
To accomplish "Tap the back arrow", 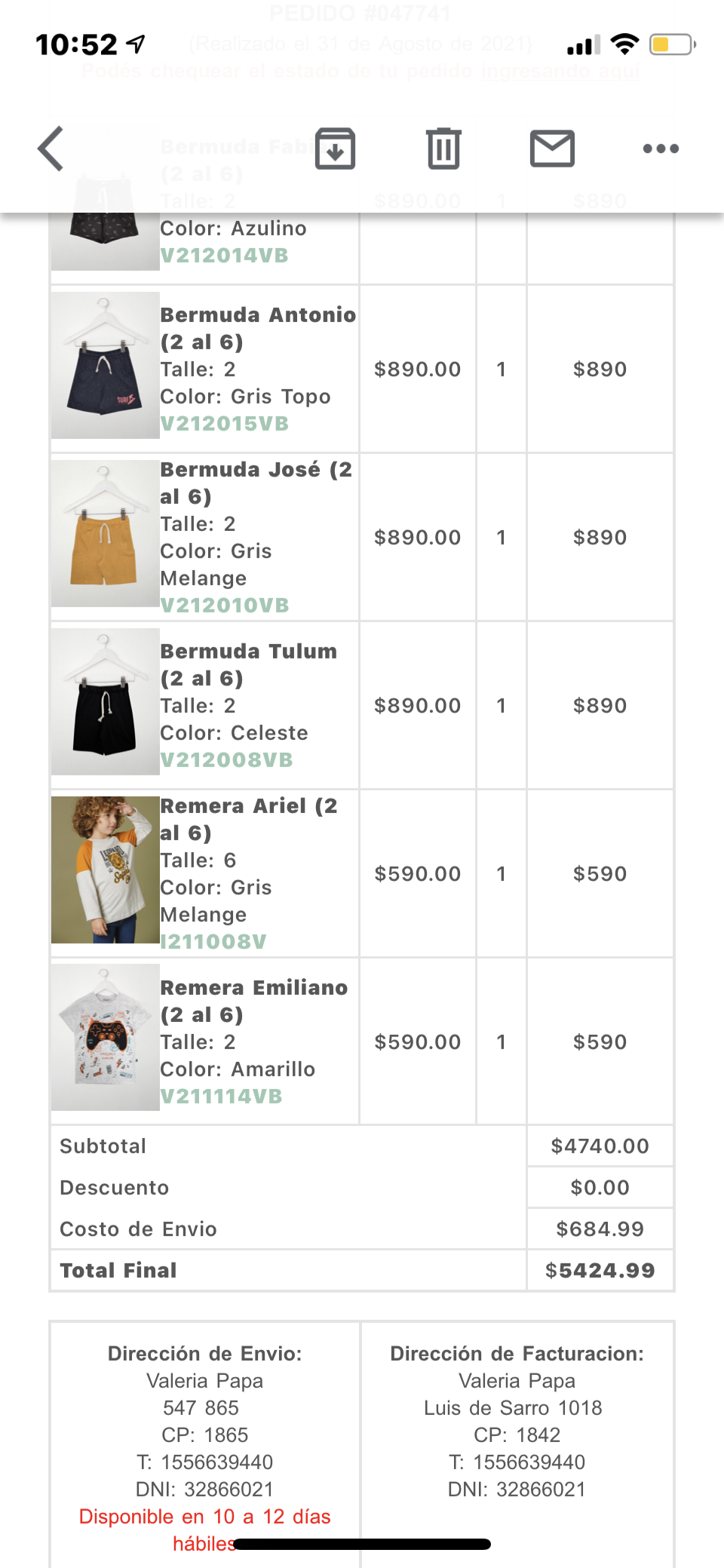I will (51, 149).
